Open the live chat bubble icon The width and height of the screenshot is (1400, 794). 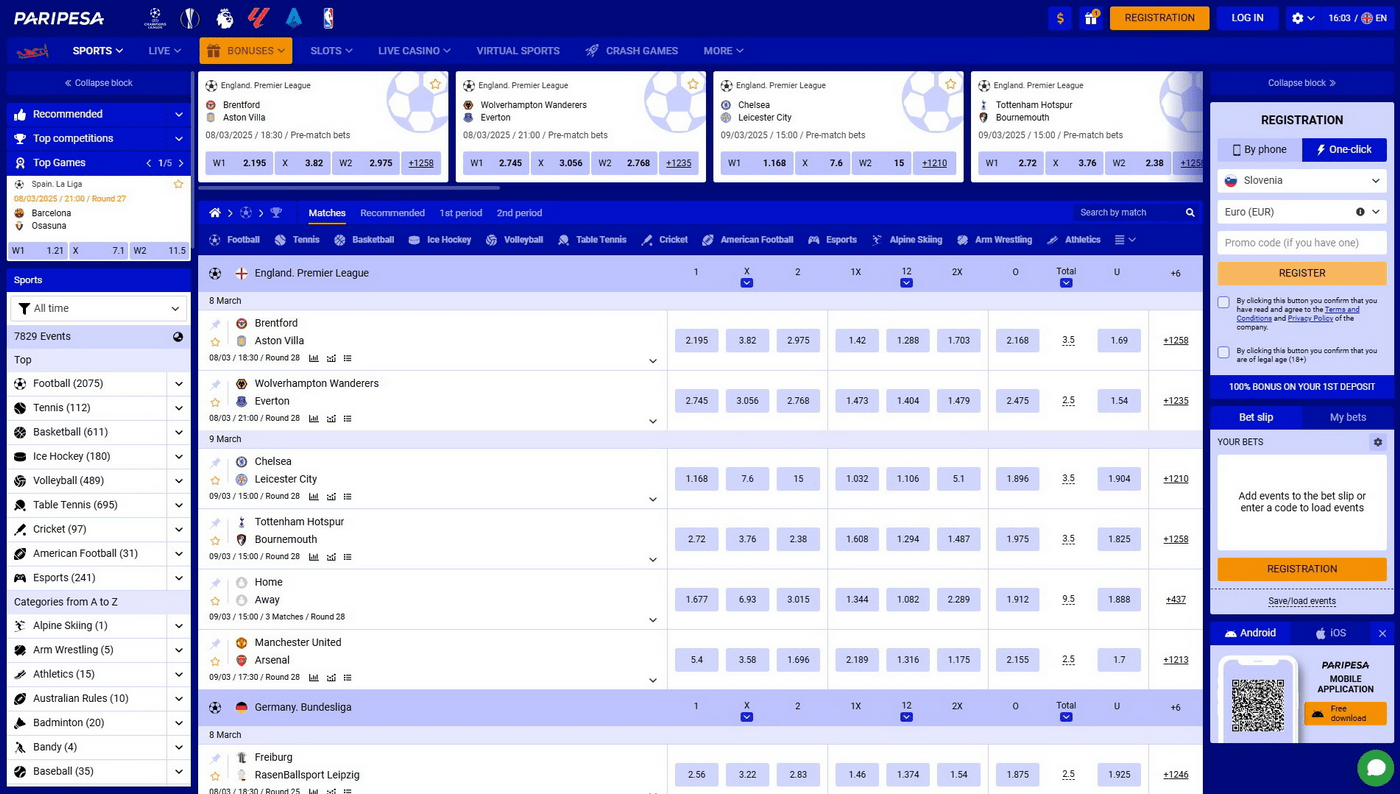click(1376, 768)
